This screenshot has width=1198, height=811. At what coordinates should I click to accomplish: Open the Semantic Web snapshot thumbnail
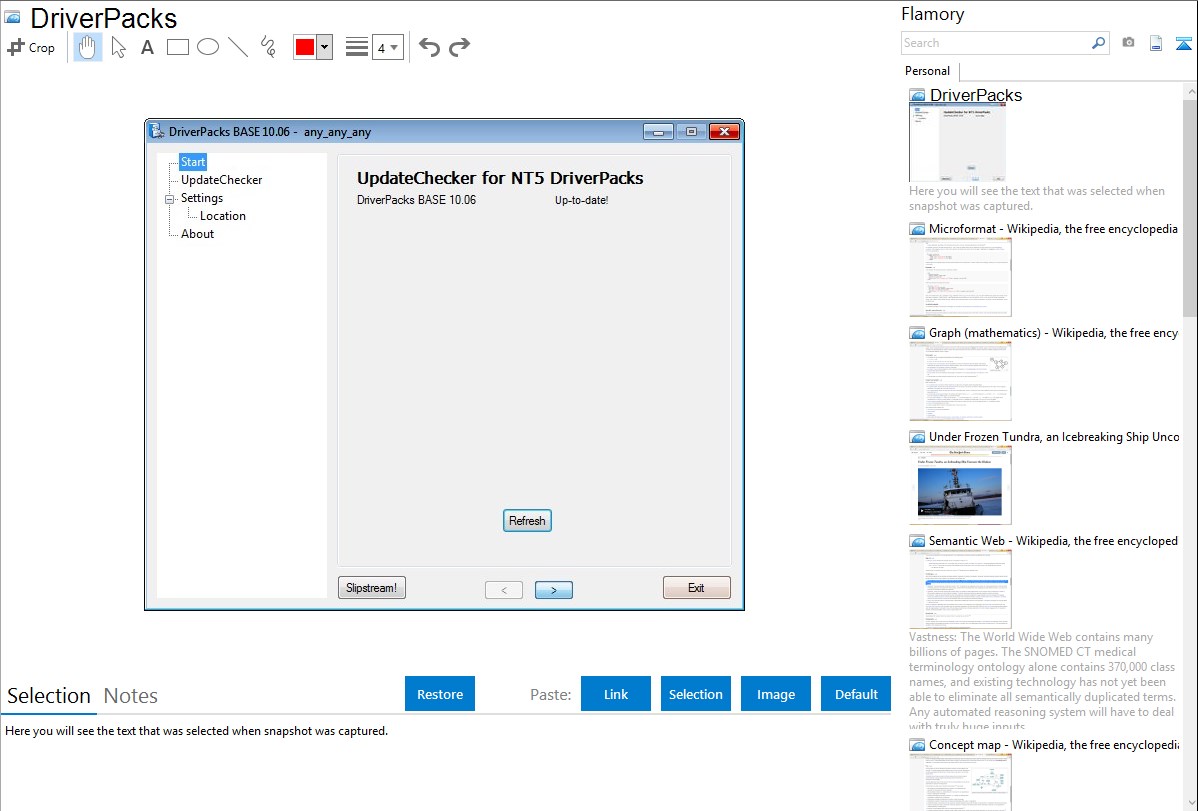960,589
